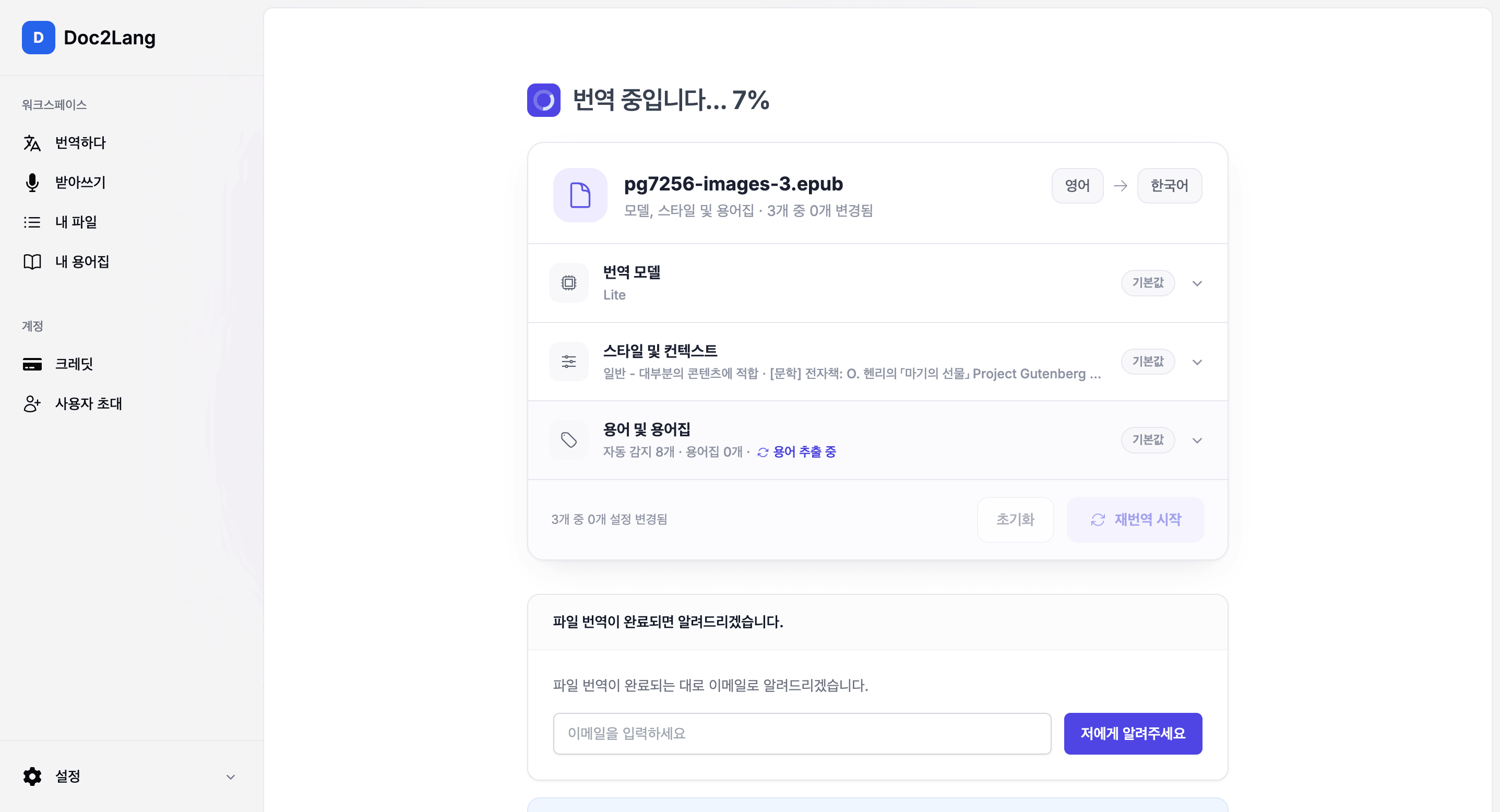Image resolution: width=1500 pixels, height=812 pixels.
Task: Click the 받아쓰기 microphone icon
Action: point(32,182)
